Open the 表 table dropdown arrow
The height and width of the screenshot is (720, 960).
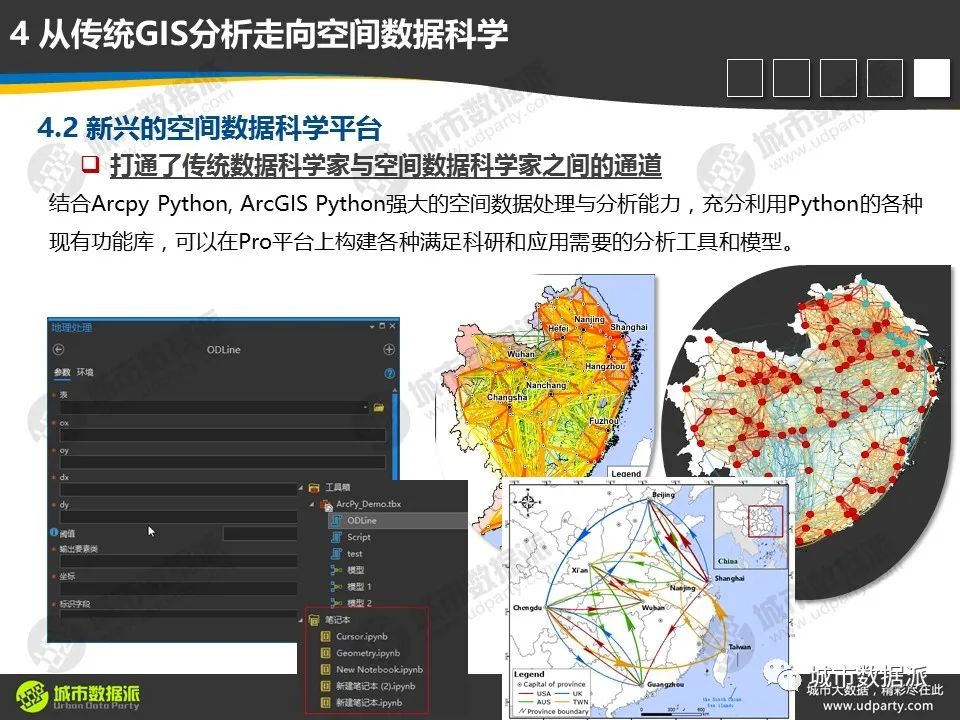tap(366, 407)
